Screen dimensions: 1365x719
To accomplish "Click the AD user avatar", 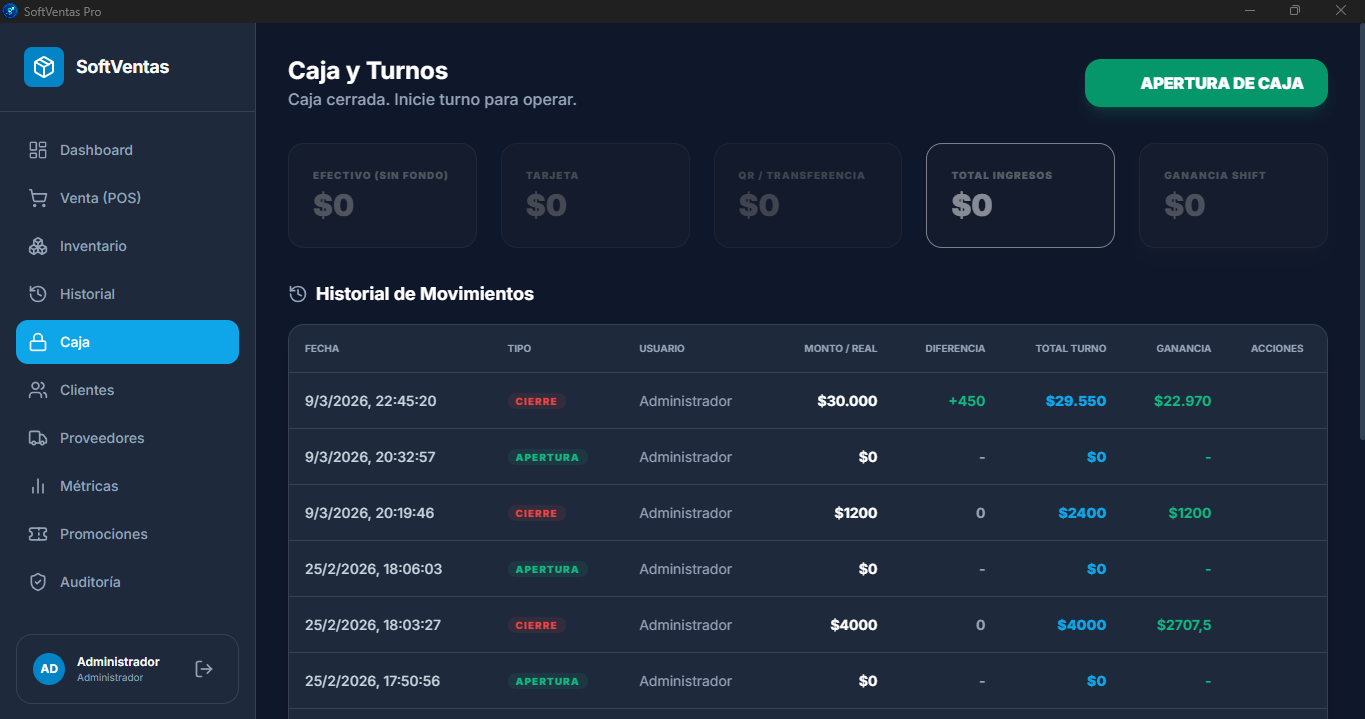I will point(49,669).
